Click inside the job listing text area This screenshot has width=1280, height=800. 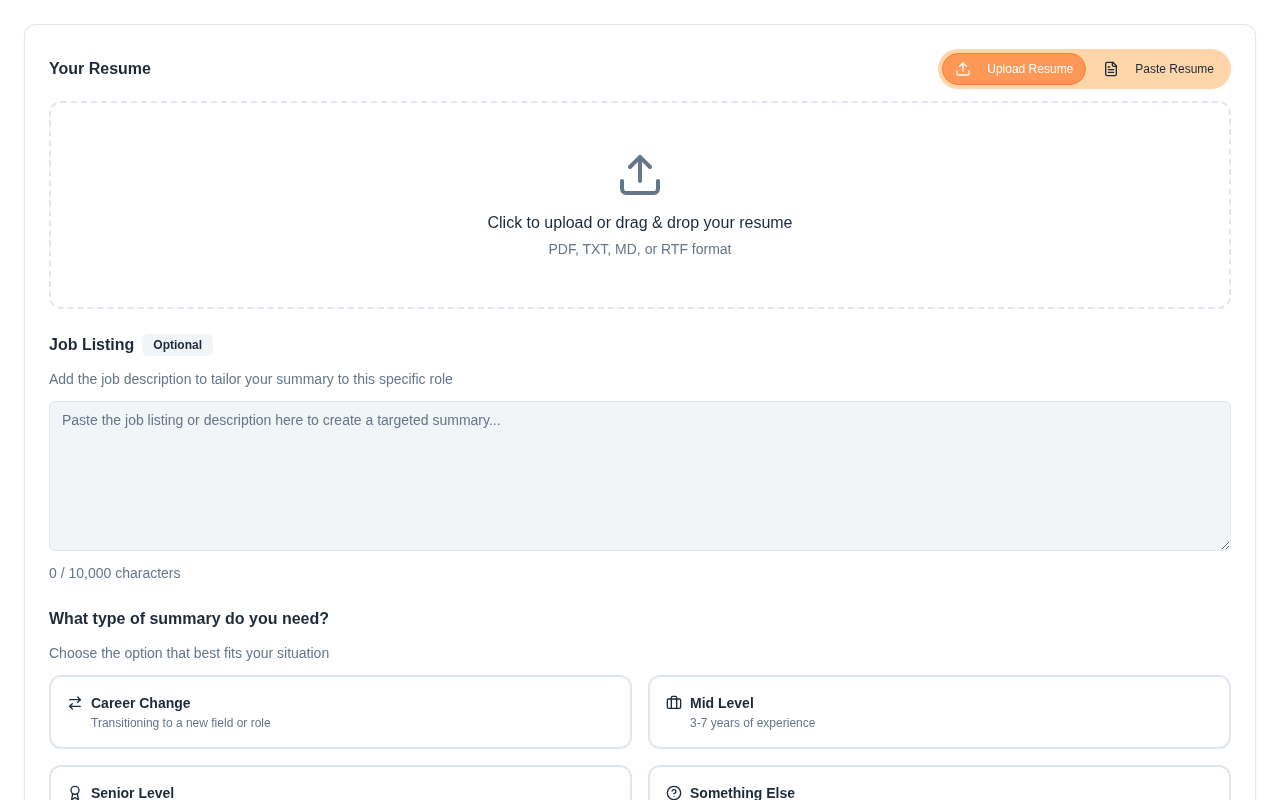(x=640, y=476)
